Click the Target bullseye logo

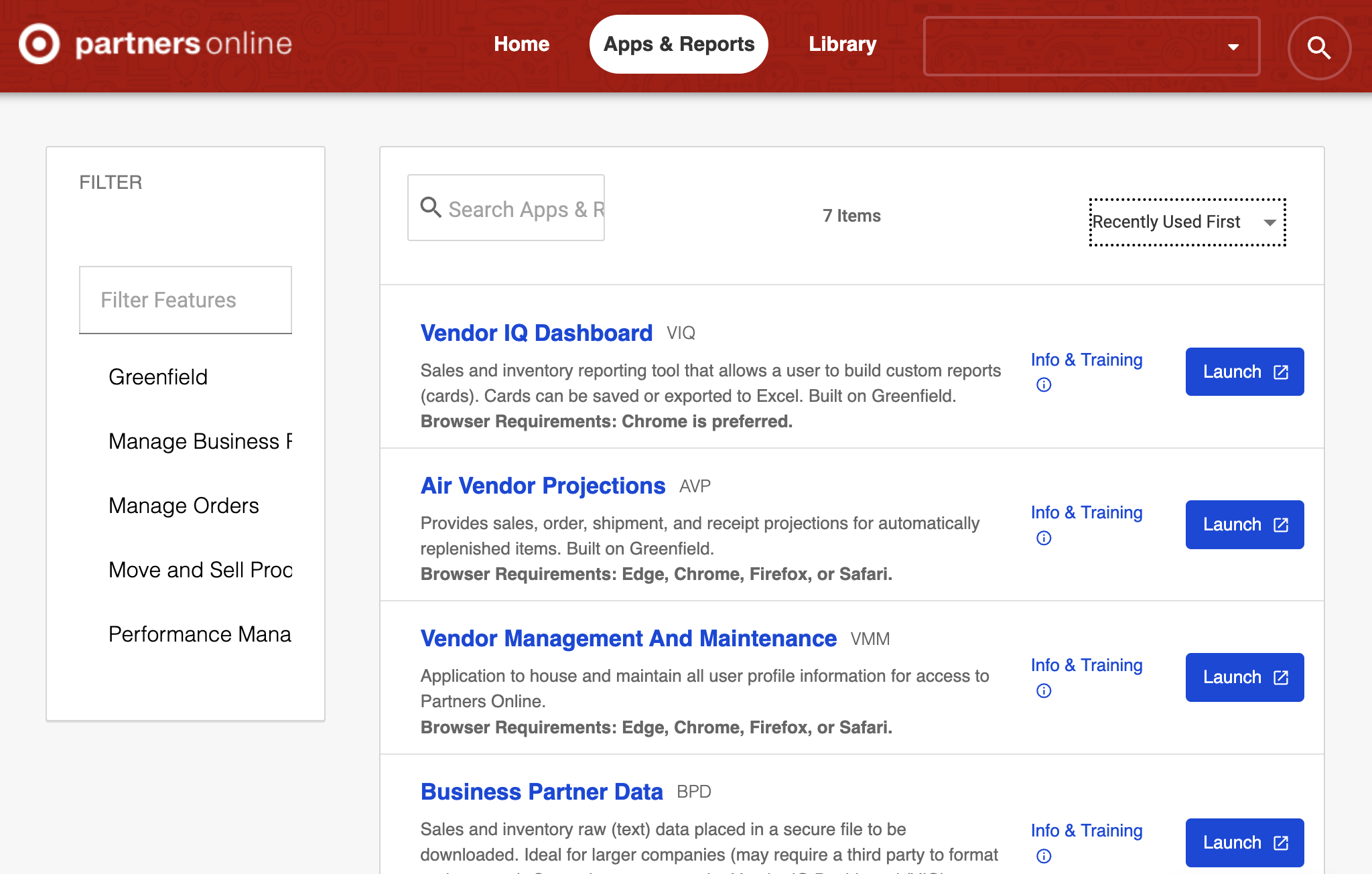(38, 44)
